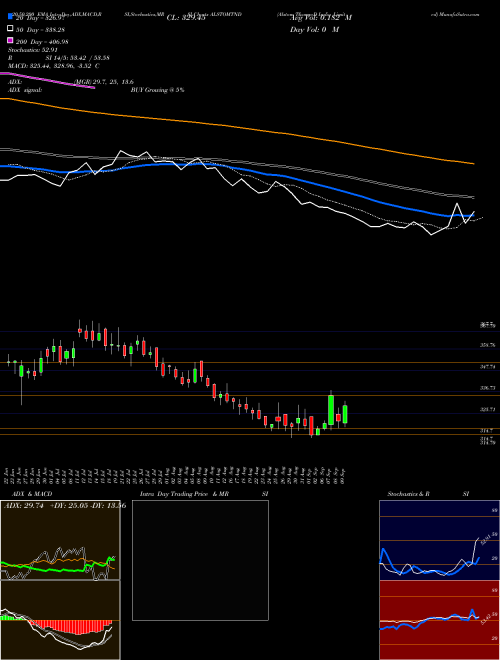Click the 347.74 price axis label
Screen dimensions: 500x660
[x=487, y=367]
